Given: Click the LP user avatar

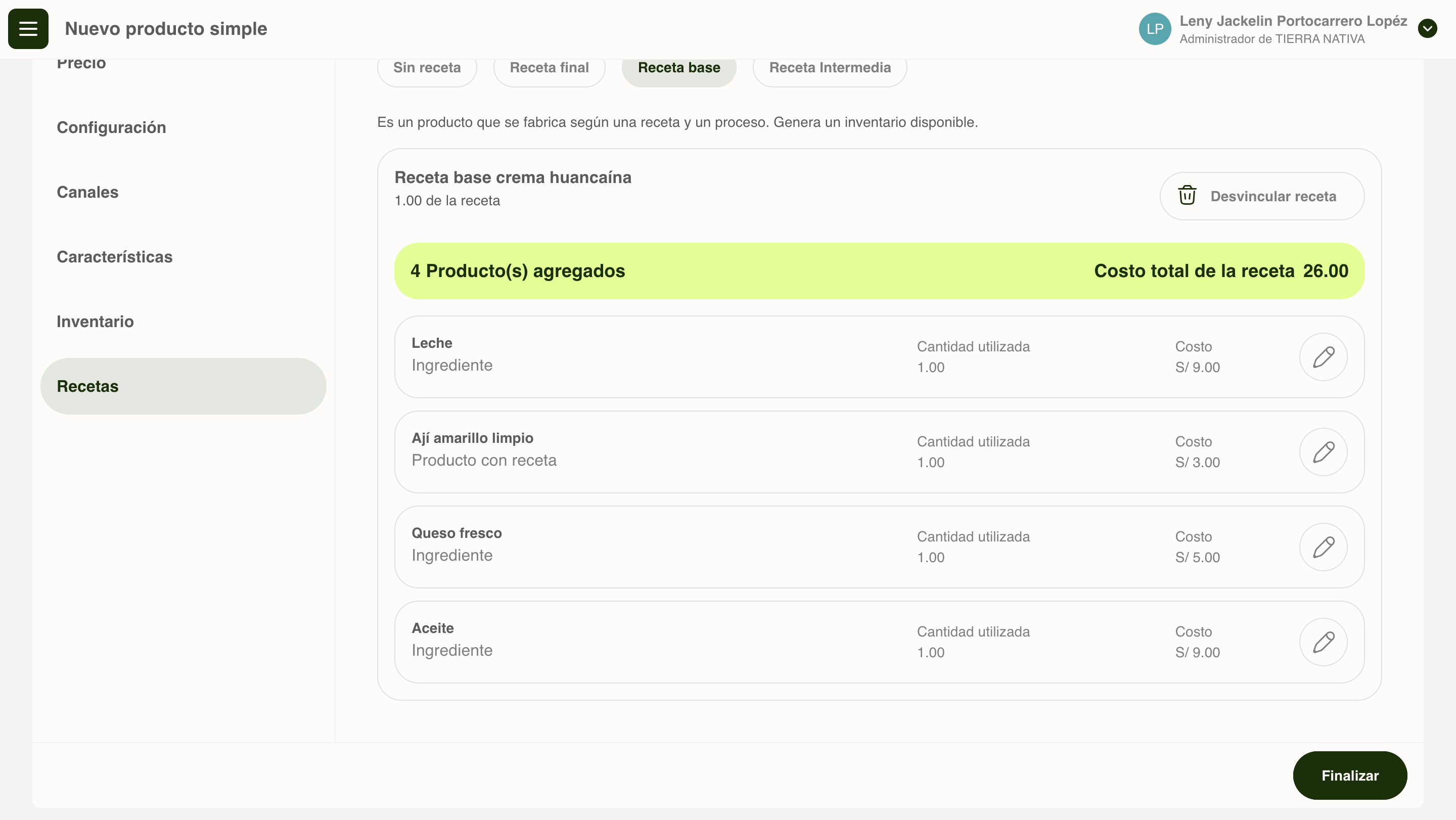Looking at the screenshot, I should coord(1154,29).
